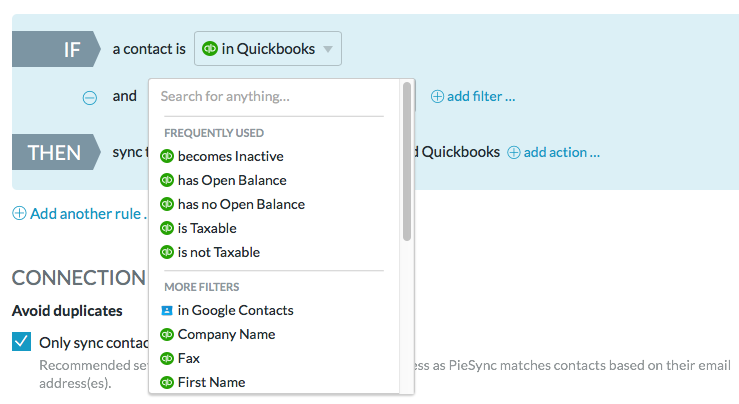Click Quickbooks icon next to becomes Inactive
This screenshot has height=404, width=739.
tap(167, 156)
